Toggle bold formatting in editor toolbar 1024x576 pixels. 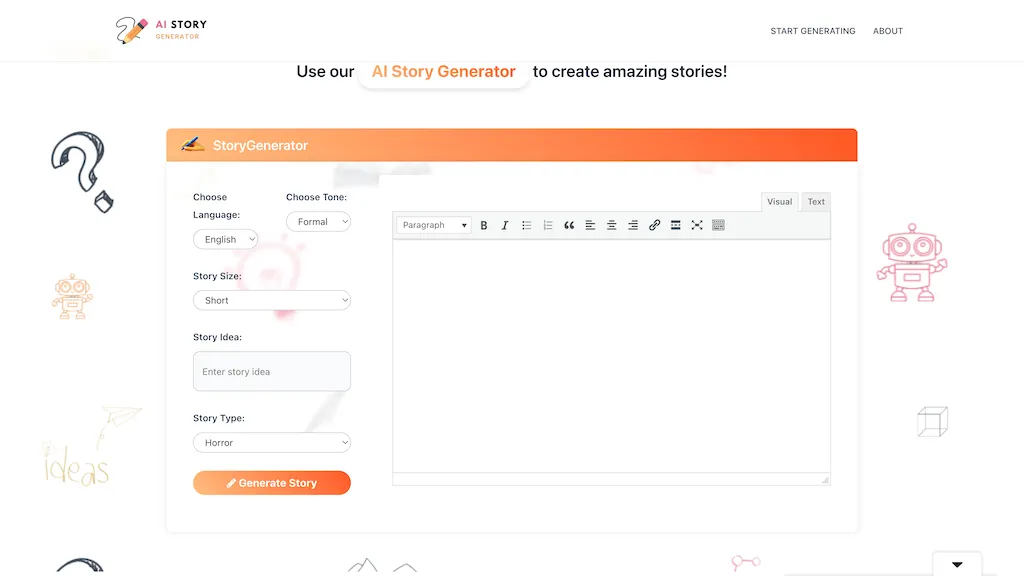[484, 225]
